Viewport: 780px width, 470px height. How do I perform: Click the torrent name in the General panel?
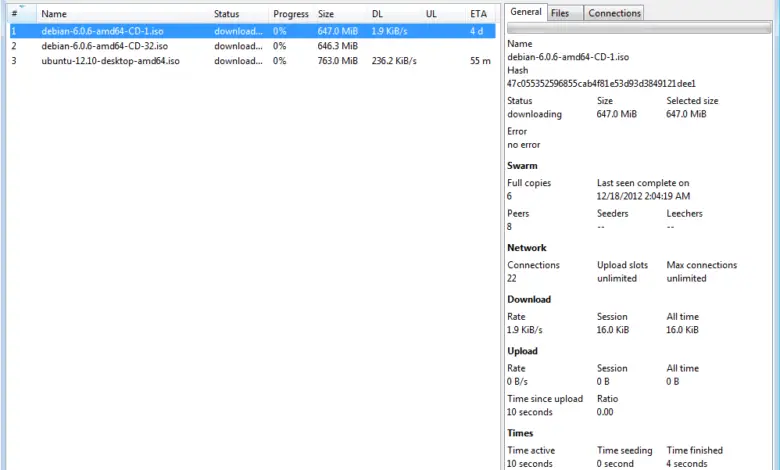(x=568, y=57)
